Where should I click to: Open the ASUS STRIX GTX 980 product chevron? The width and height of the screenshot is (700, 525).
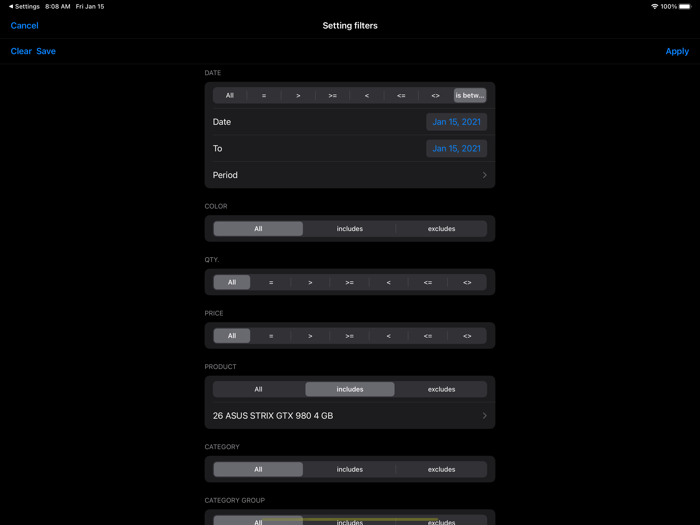[x=484, y=416]
